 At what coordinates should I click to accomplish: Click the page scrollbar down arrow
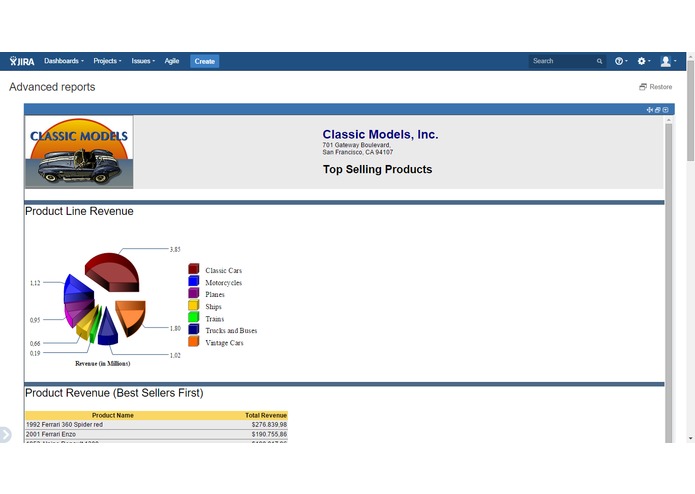[690, 438]
